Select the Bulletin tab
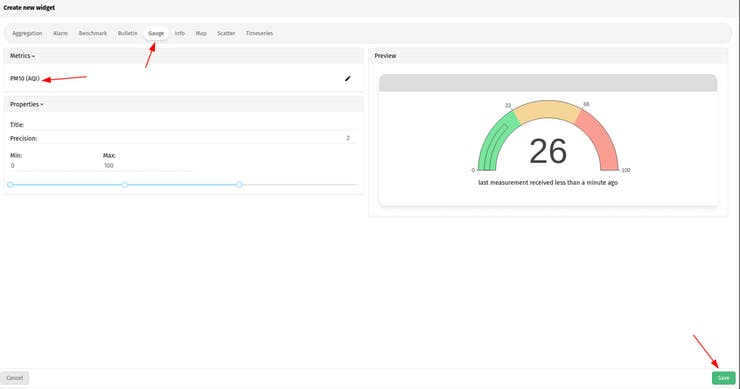740x389 pixels. [x=127, y=34]
